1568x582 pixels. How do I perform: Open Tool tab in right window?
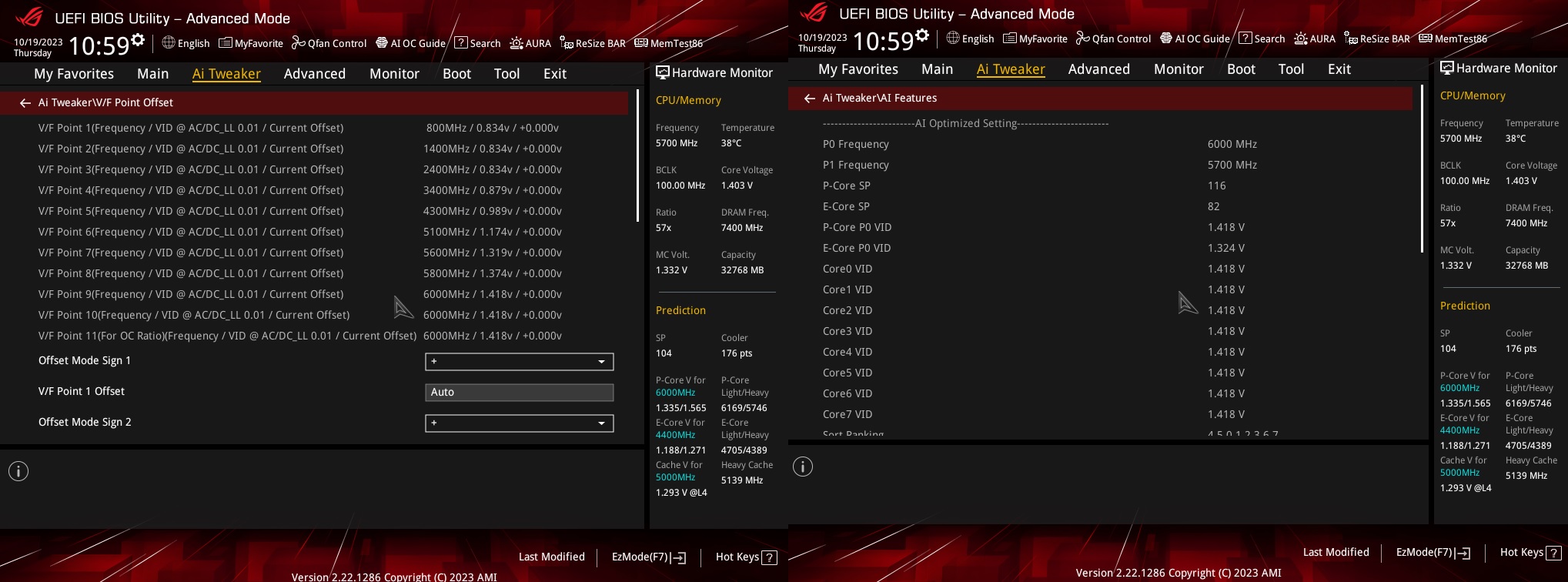(1291, 69)
